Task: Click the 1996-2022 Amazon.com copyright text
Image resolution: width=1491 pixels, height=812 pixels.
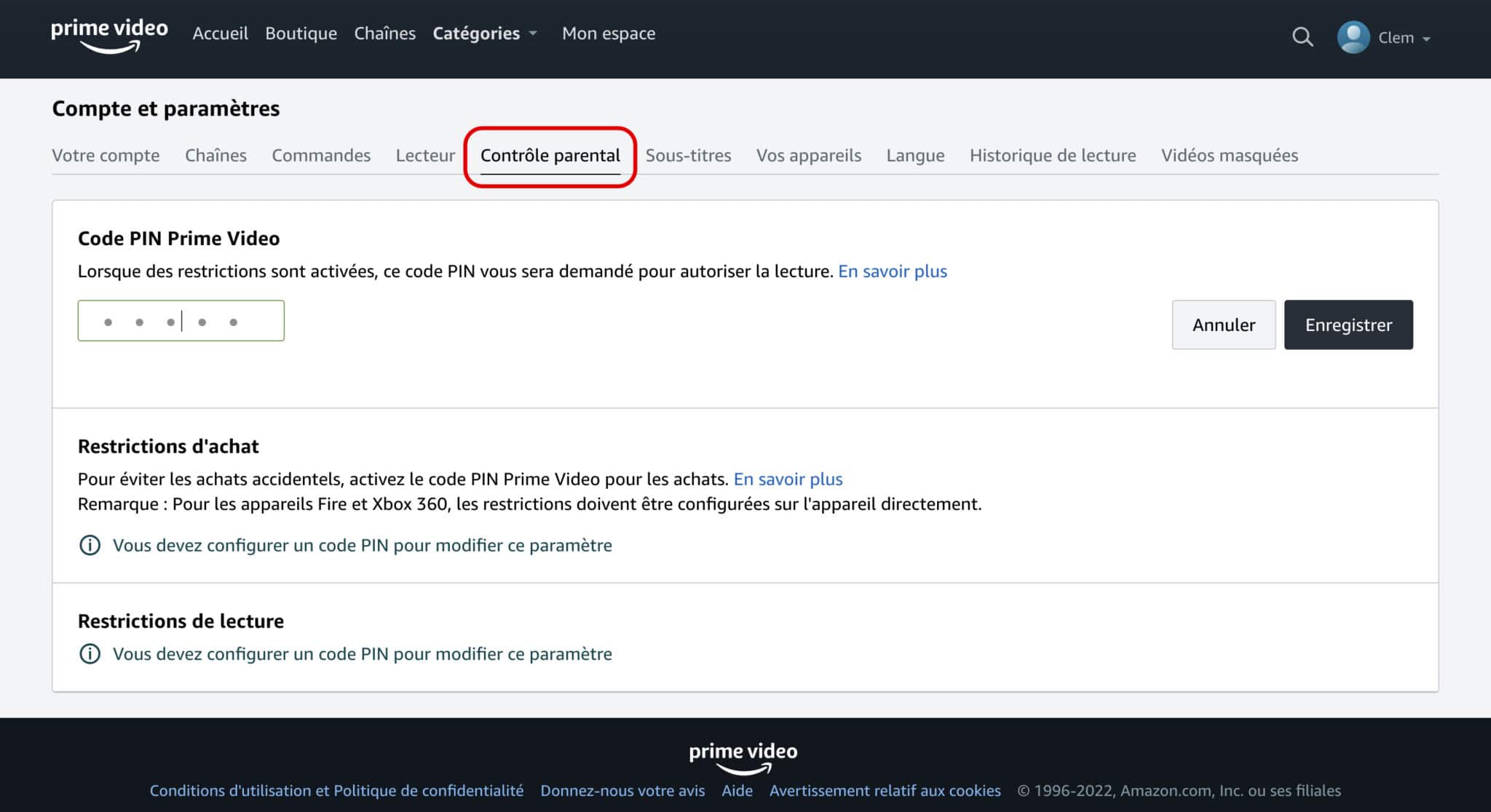Action: click(1179, 790)
